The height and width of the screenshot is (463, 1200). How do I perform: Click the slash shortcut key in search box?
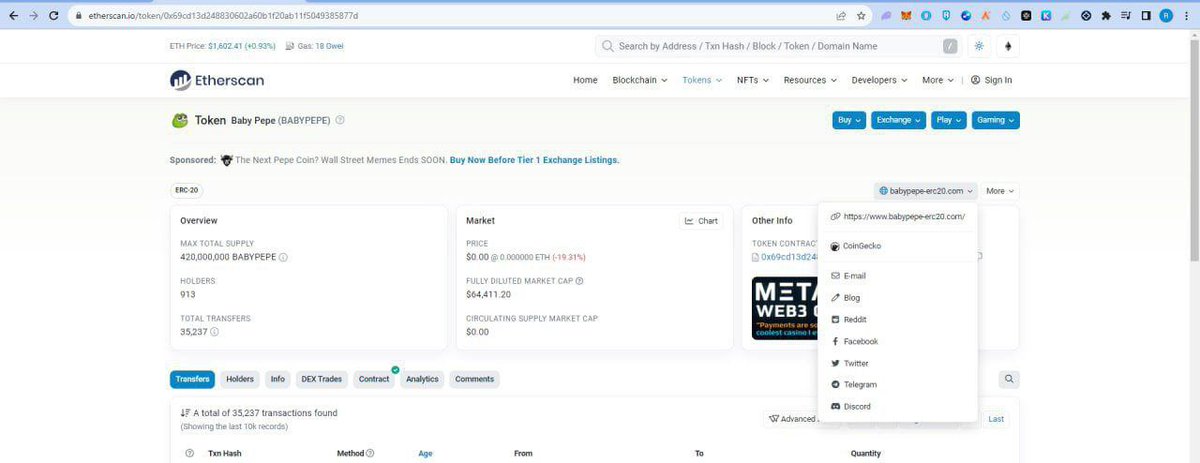click(949, 46)
